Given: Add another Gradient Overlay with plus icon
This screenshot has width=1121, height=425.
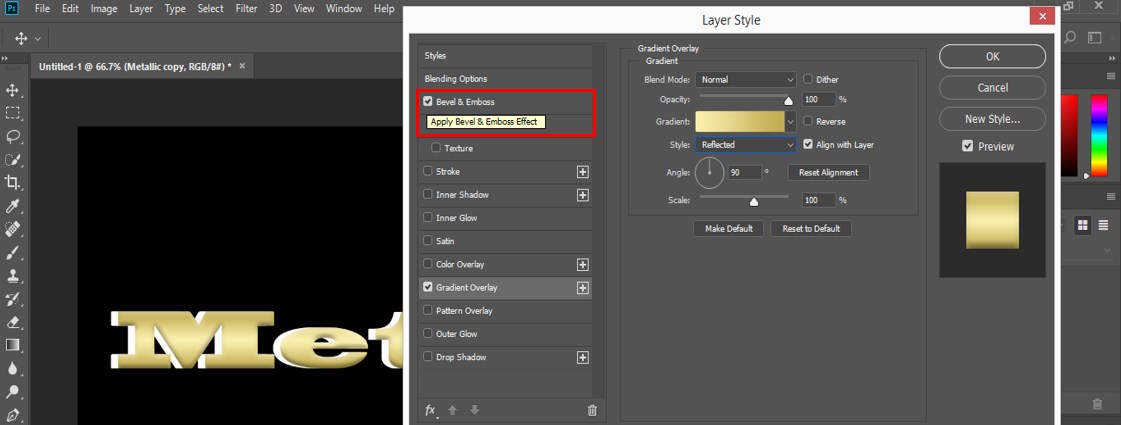Looking at the screenshot, I should click(583, 288).
